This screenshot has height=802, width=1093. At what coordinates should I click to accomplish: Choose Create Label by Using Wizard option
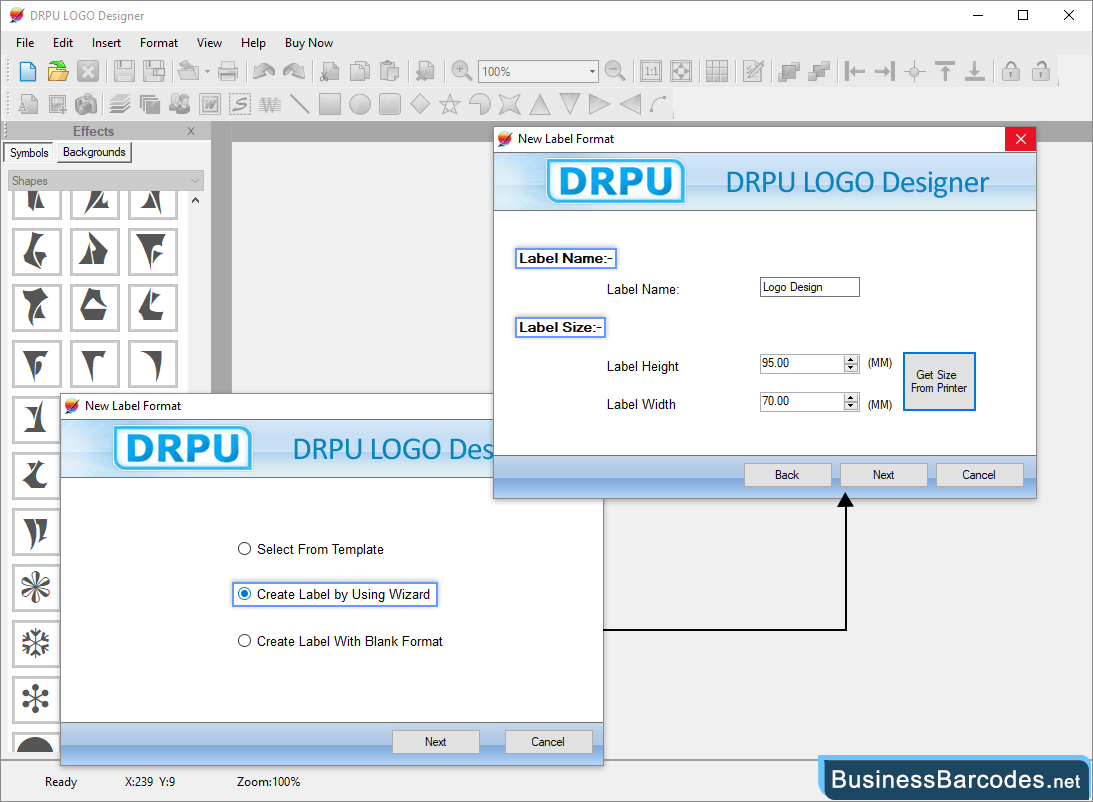tap(335, 594)
